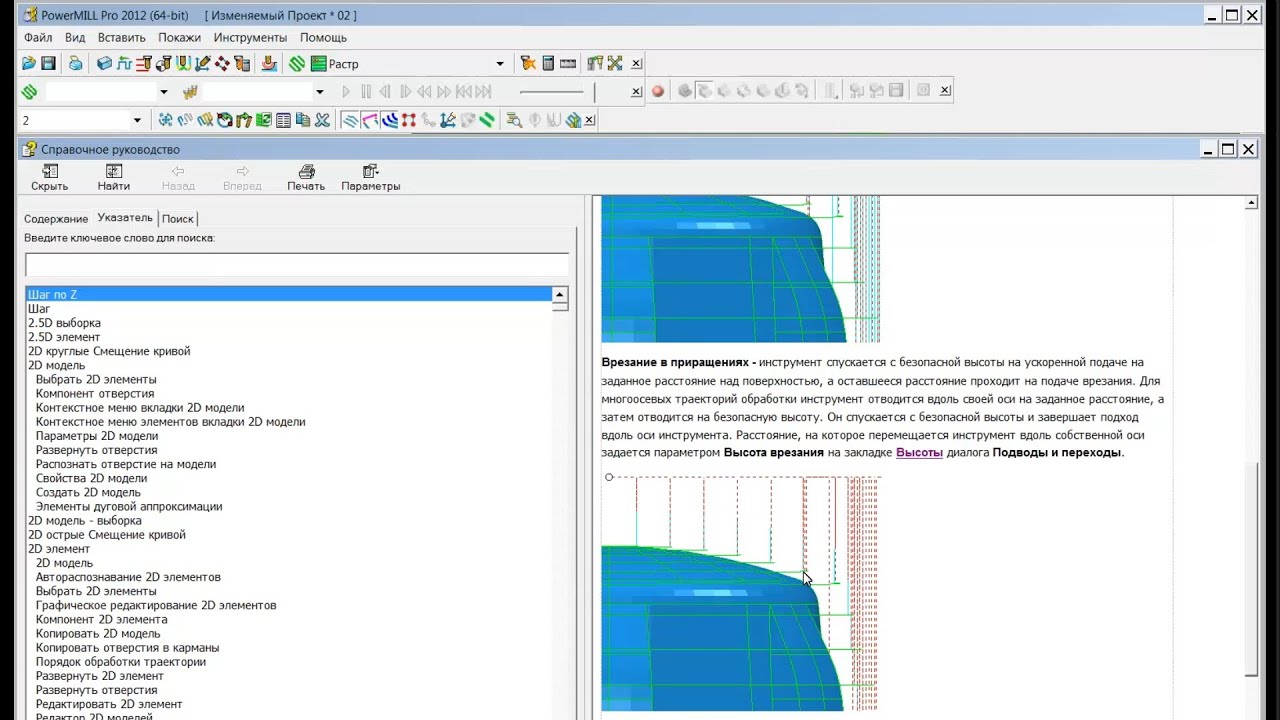Follow the Высоты hyperlink in help text

coord(919,453)
